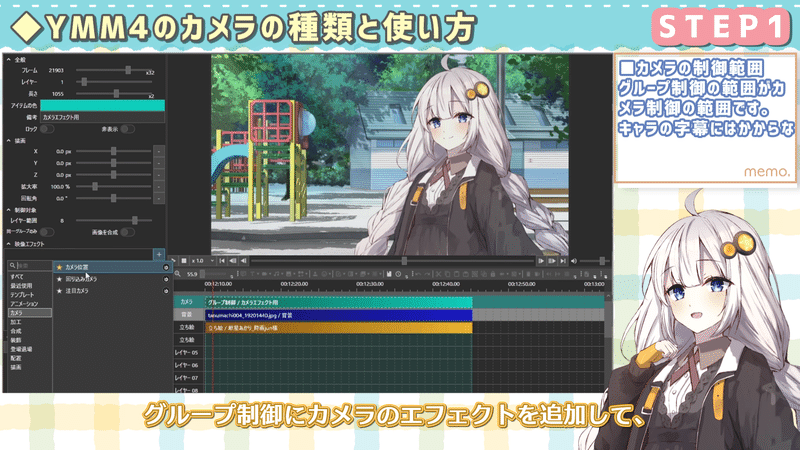Click the アイテムの色 teal color swatch
Viewport: 800px width, 450px height.
102,106
